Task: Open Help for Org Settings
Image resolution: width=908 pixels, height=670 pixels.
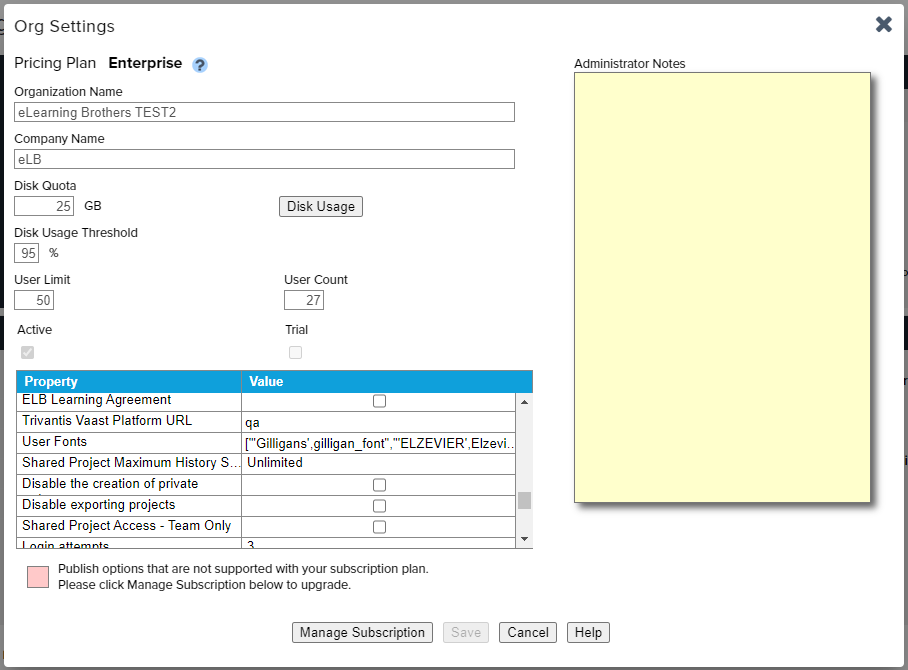Action: (588, 632)
